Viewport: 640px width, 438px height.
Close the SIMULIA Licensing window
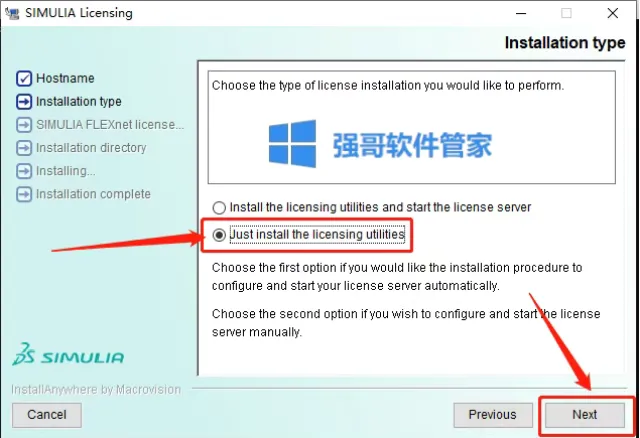point(613,13)
